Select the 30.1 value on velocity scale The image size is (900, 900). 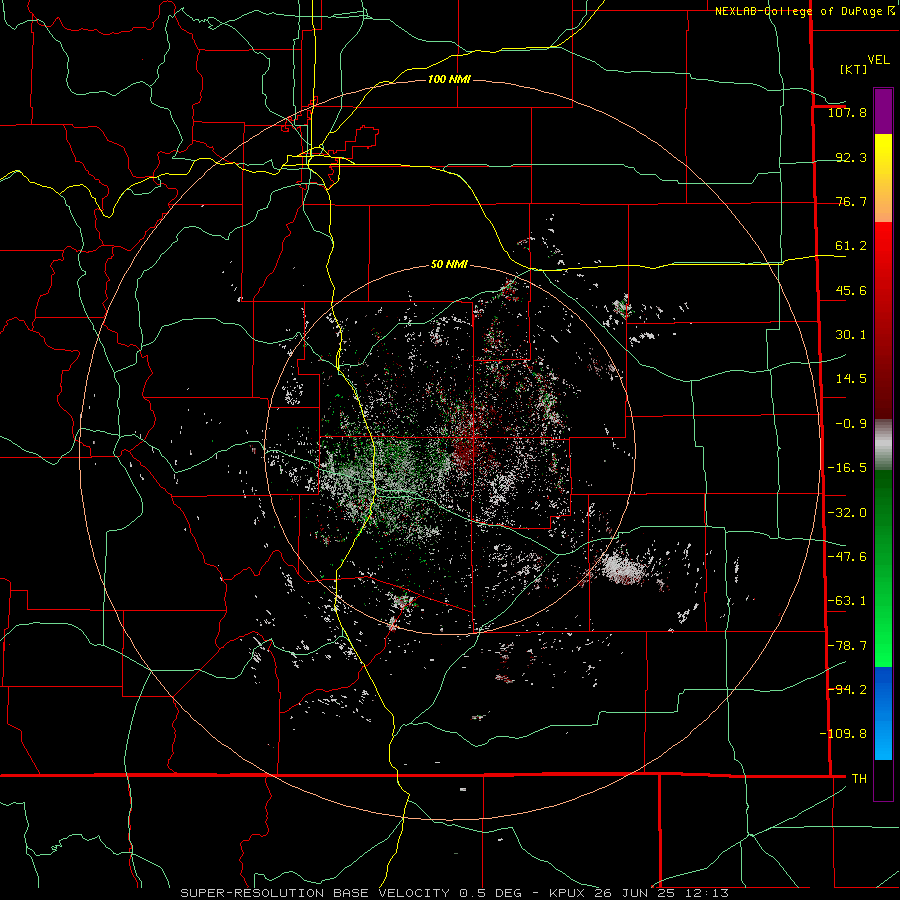point(851,335)
